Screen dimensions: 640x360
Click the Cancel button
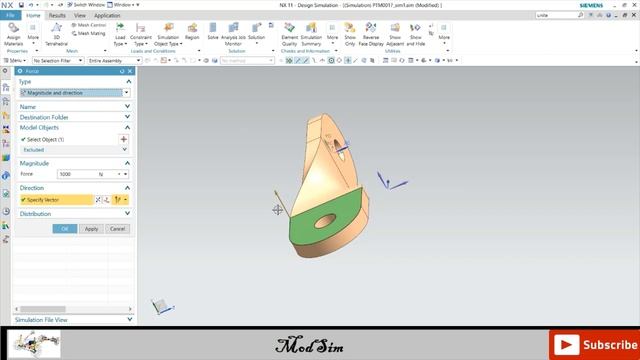pyautogui.click(x=118, y=229)
